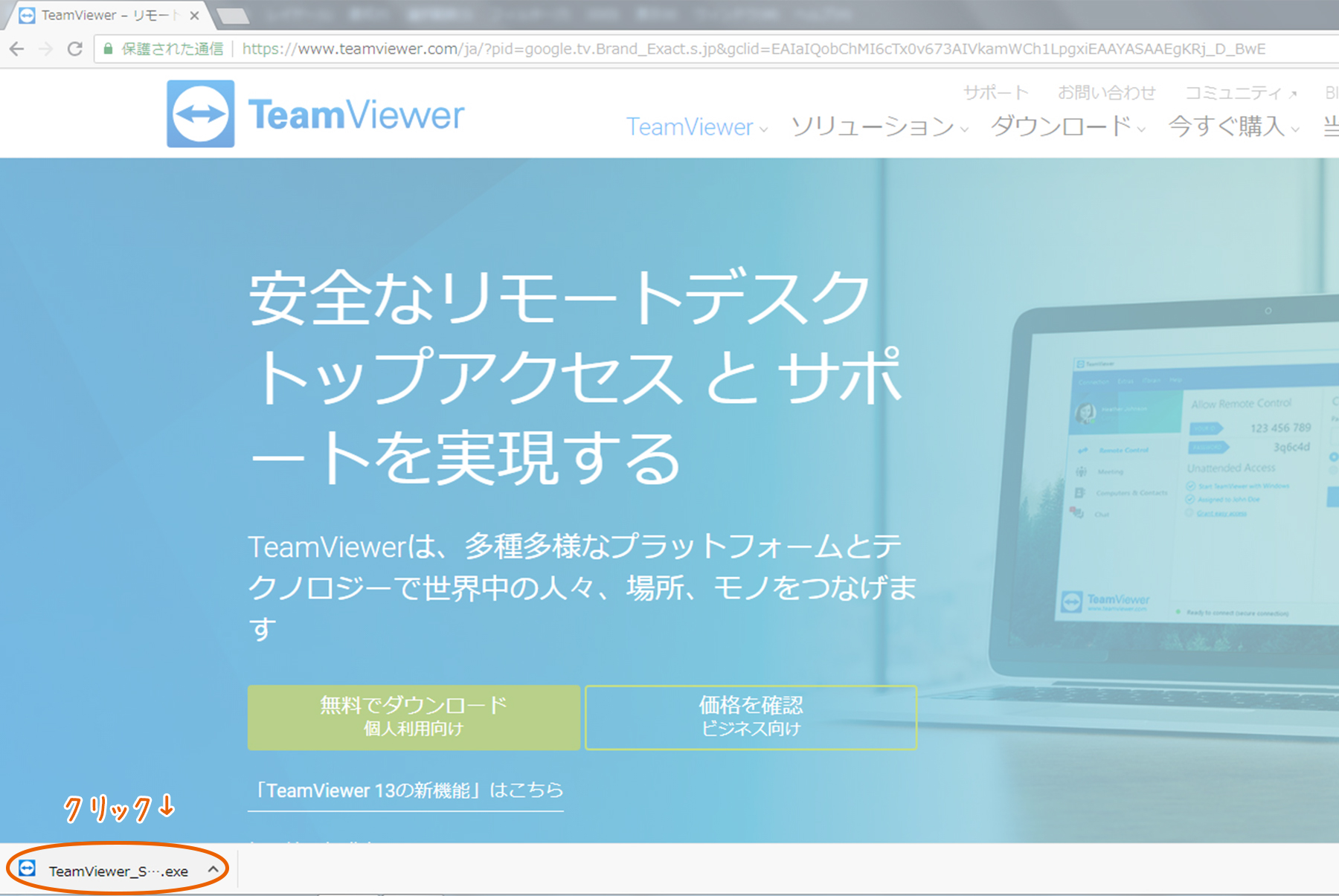The width and height of the screenshot is (1339, 896).
Task: Close the TeamViewer browser tab
Action: point(194,15)
